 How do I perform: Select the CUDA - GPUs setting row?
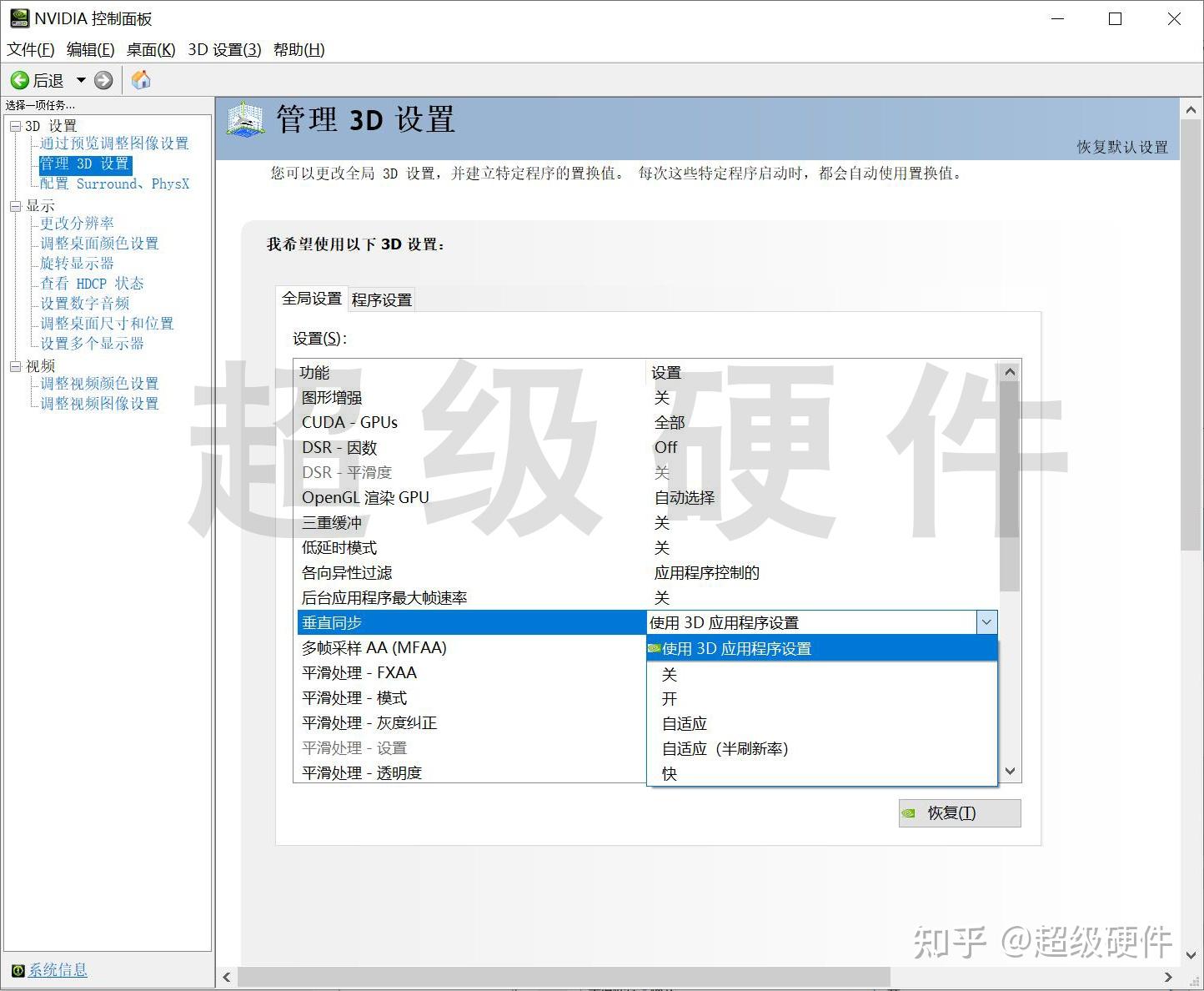(x=647, y=423)
